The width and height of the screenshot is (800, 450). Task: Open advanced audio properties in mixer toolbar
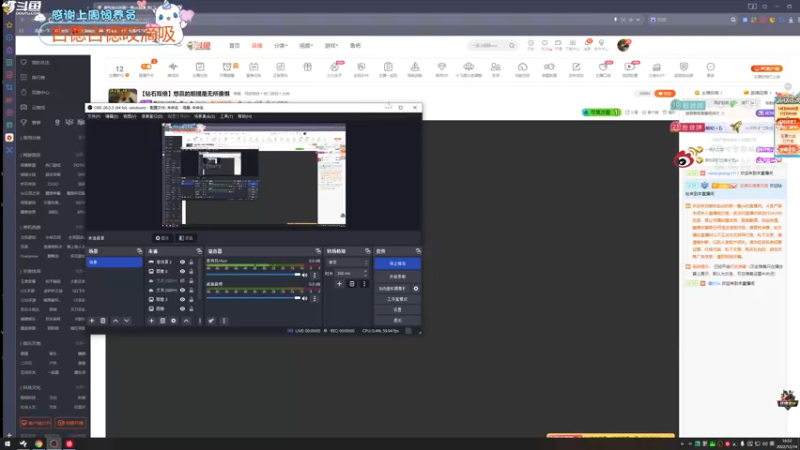point(211,321)
